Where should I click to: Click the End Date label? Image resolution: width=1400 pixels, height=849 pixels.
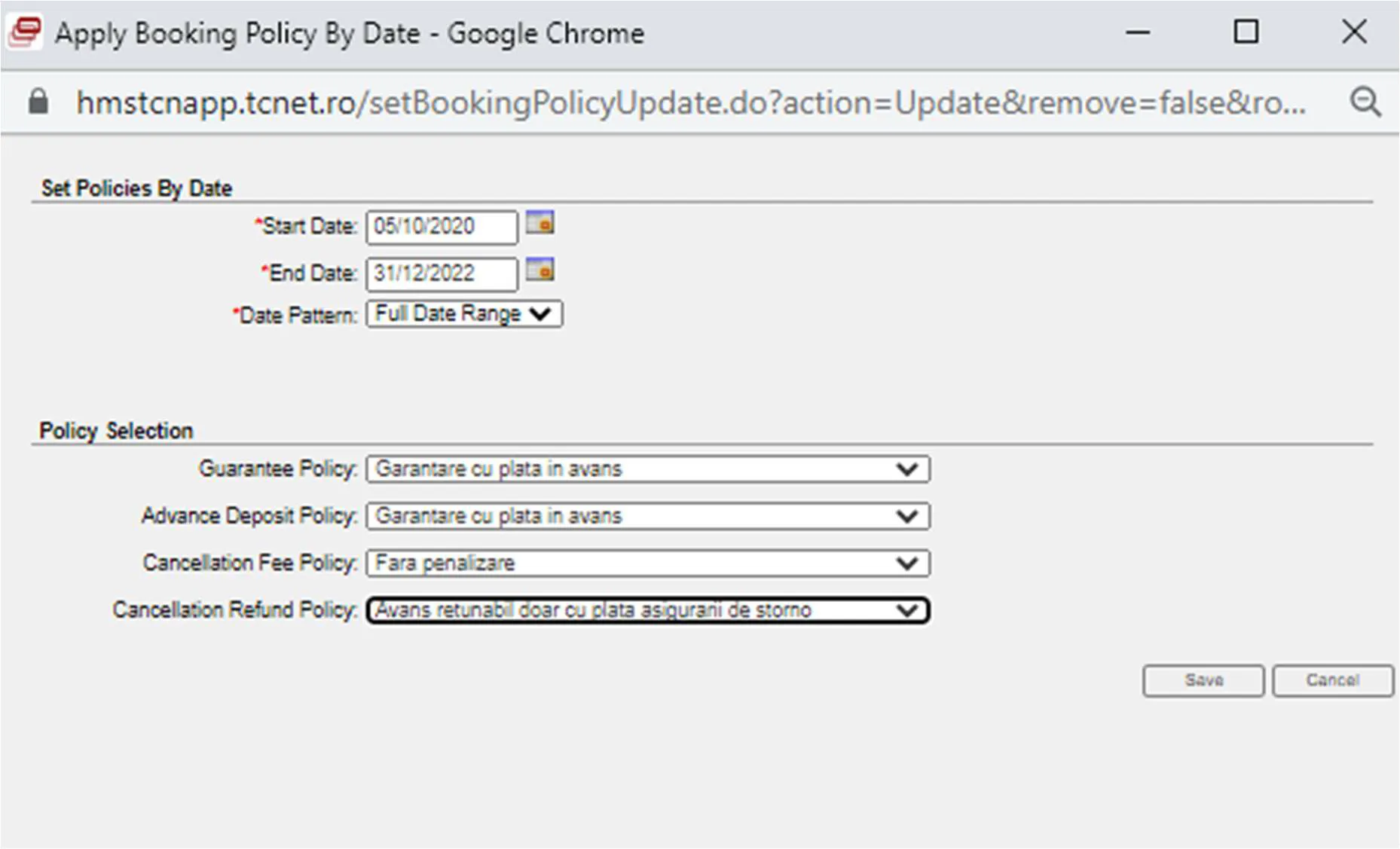[x=310, y=273]
